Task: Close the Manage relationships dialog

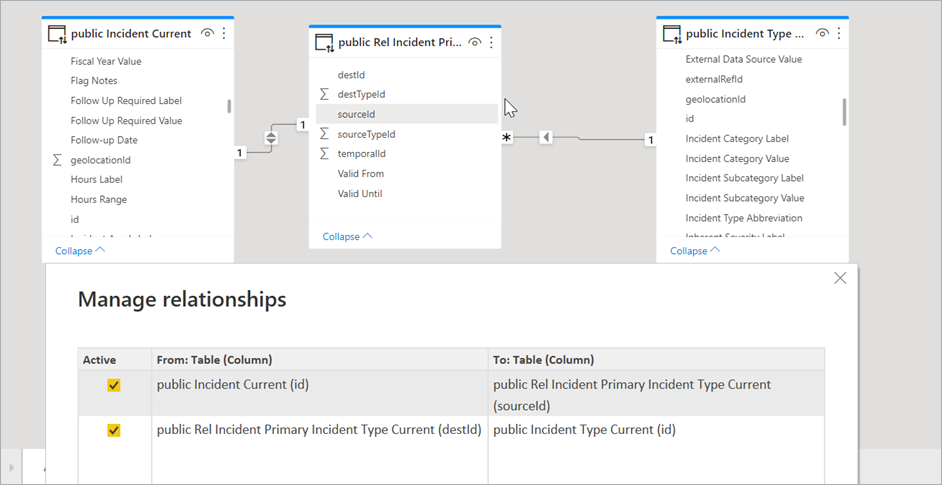Action: pyautogui.click(x=840, y=278)
